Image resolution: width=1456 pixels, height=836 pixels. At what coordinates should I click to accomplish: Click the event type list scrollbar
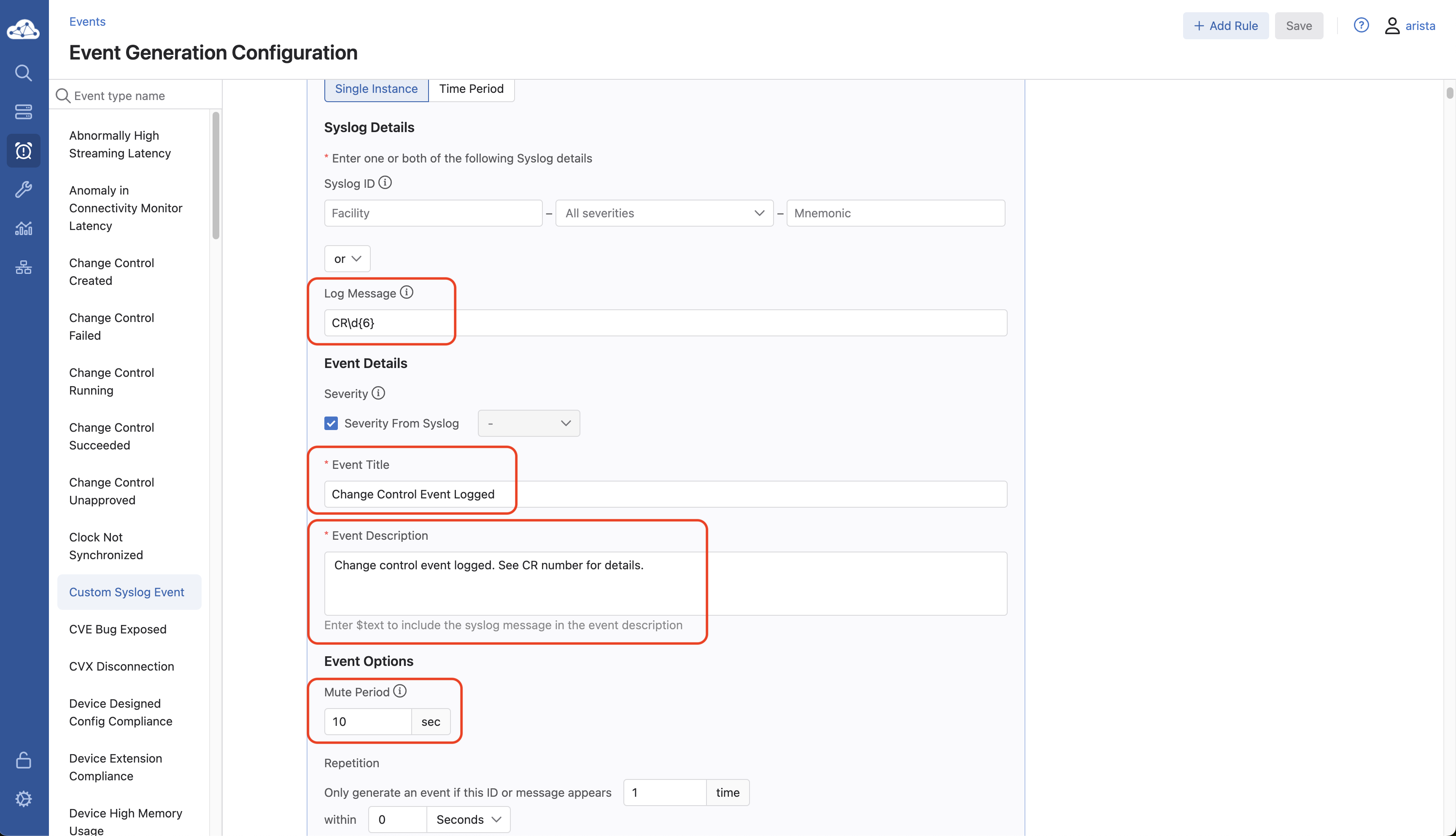tap(216, 175)
